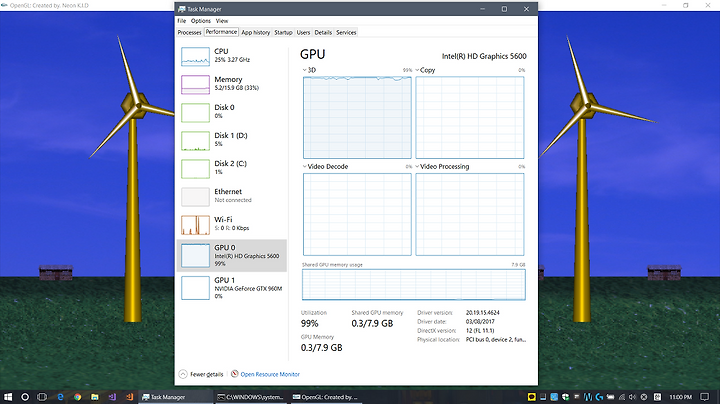This screenshot has width=720, height=404.
Task: Open the Disk 1 (D:) performance view
Action: coord(232,140)
